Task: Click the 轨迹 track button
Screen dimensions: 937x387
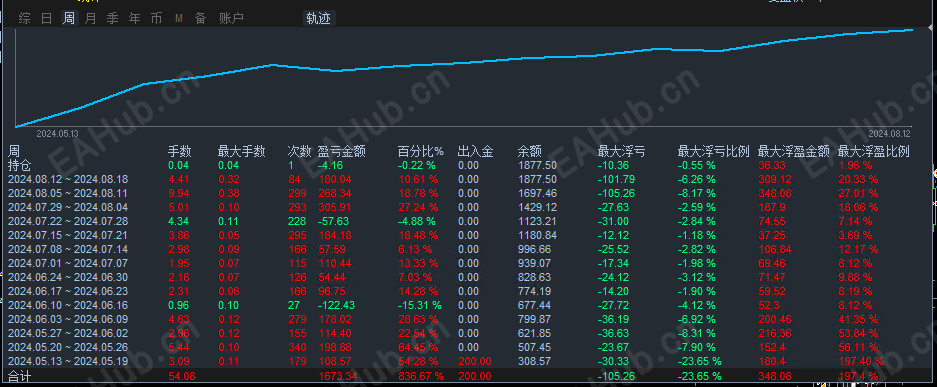Action: point(319,19)
